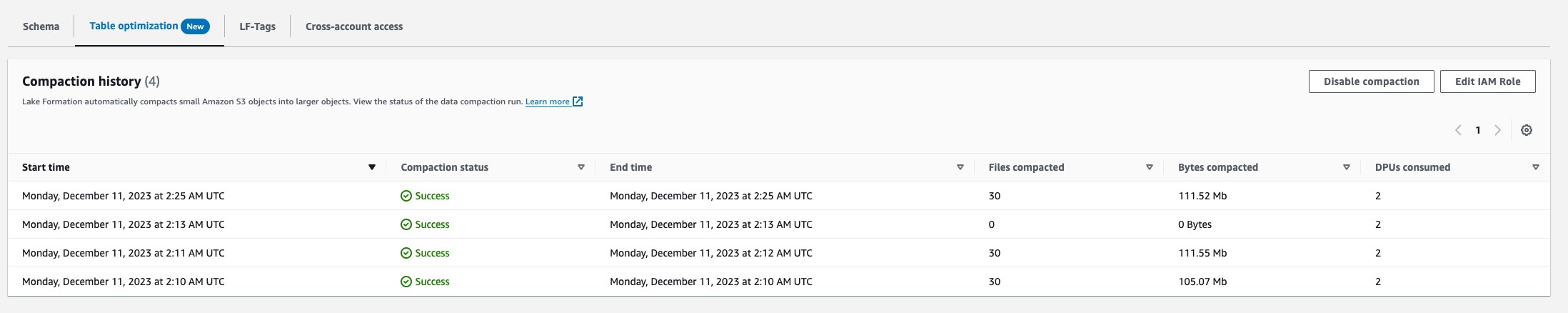Switch to the Schema tab
Image resolution: width=1568 pixels, height=313 pixels.
(x=41, y=26)
